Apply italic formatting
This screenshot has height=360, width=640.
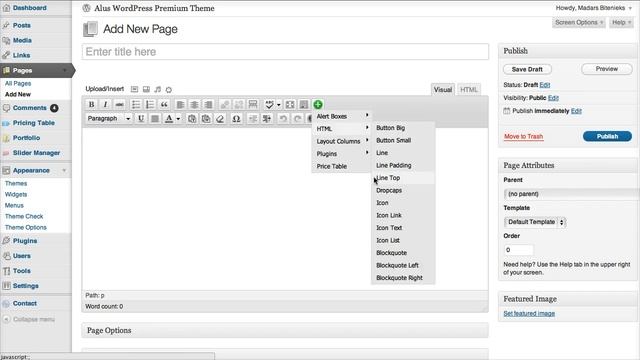pyautogui.click(x=105, y=104)
